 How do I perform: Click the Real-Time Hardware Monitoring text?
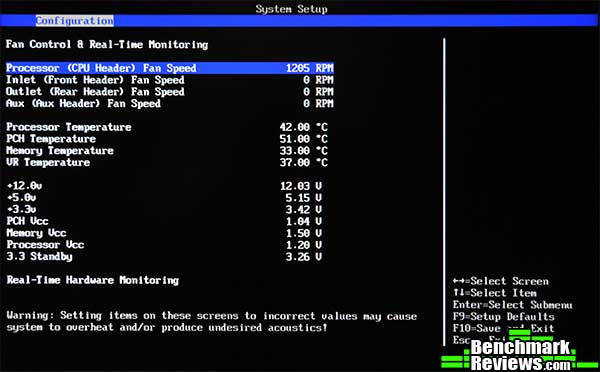[93, 281]
